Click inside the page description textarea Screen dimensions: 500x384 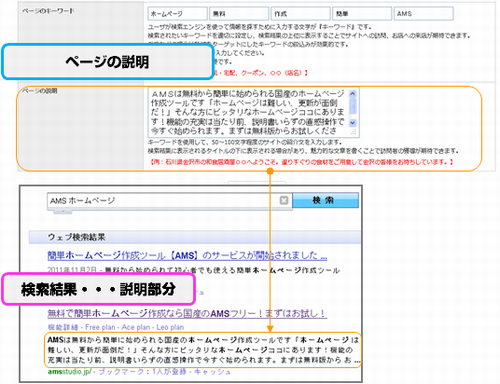[248, 112]
